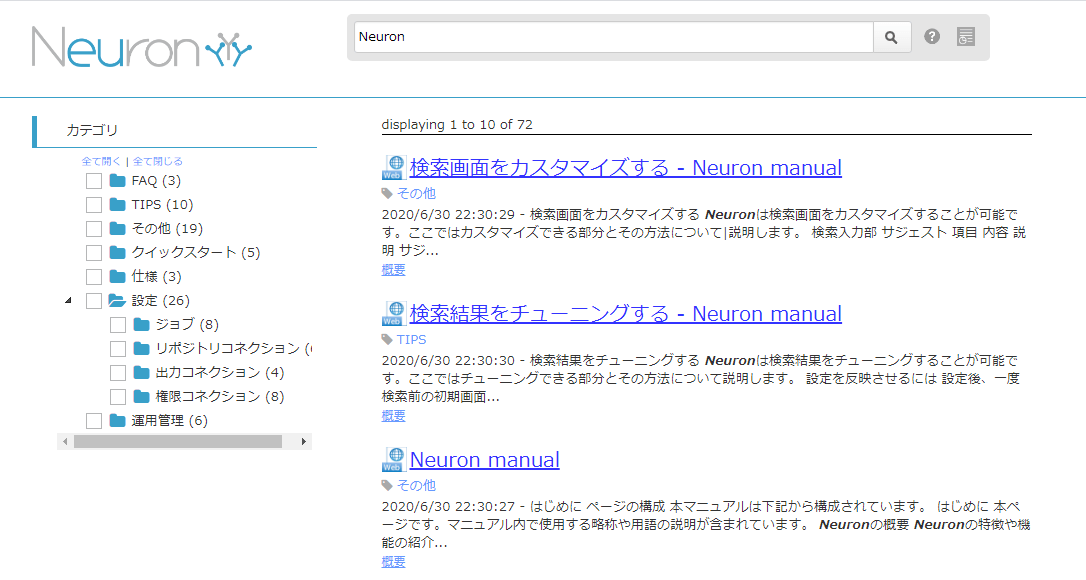The height and width of the screenshot is (580, 1086).
Task: Click the ジョブ folder icon
Action: pyautogui.click(x=141, y=324)
